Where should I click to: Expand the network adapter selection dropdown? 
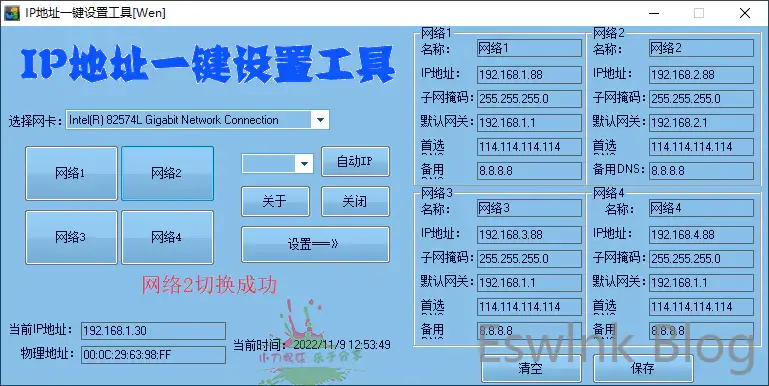320,120
